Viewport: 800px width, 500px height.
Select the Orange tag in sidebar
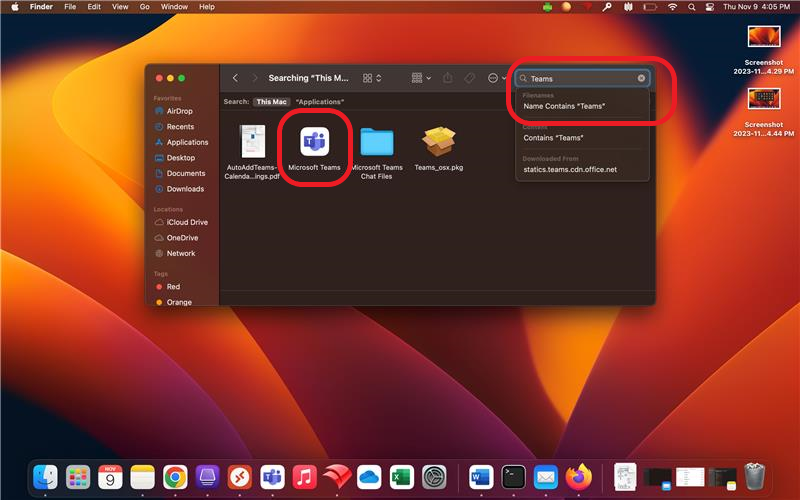[179, 302]
